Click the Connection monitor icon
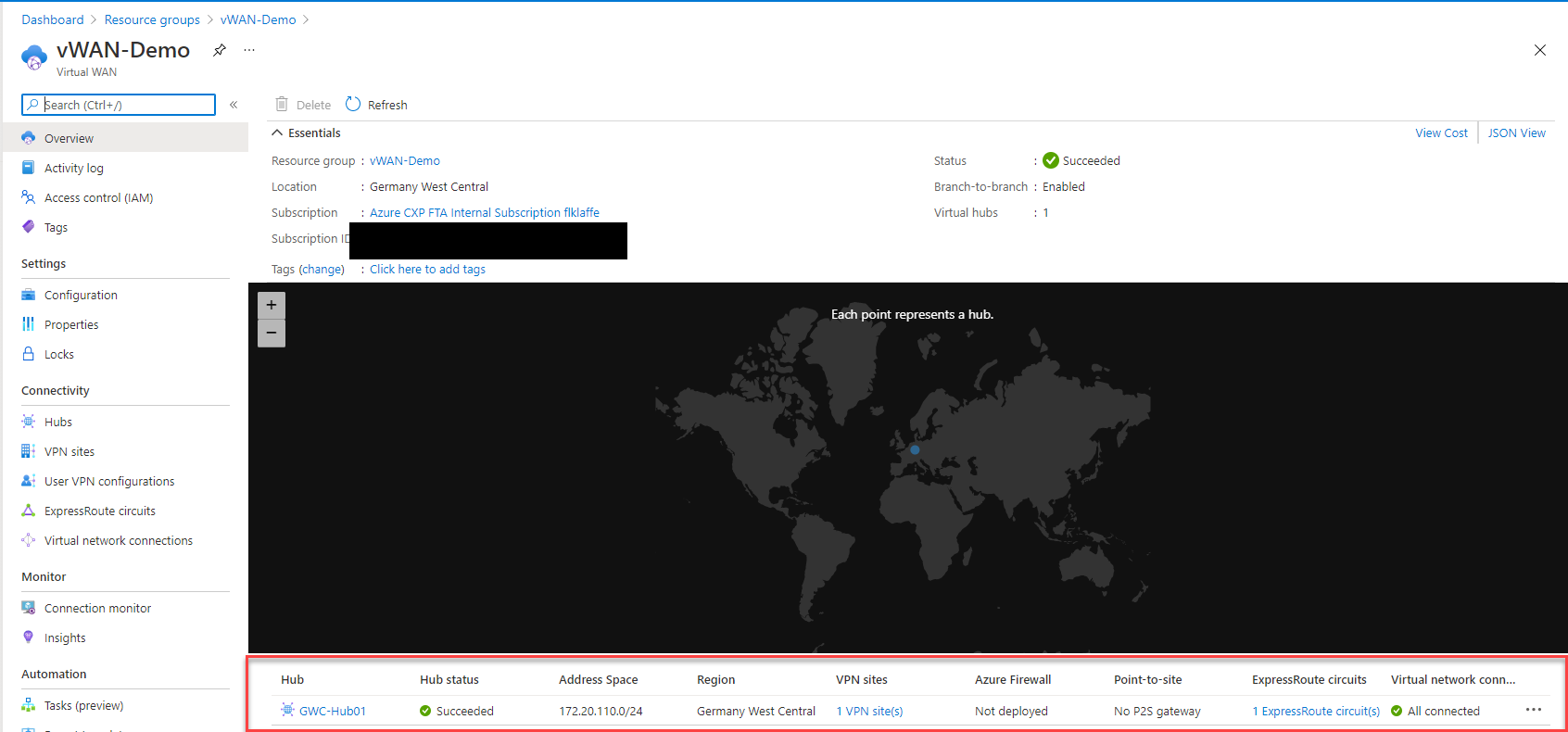Image resolution: width=1568 pixels, height=732 pixels. 29,608
